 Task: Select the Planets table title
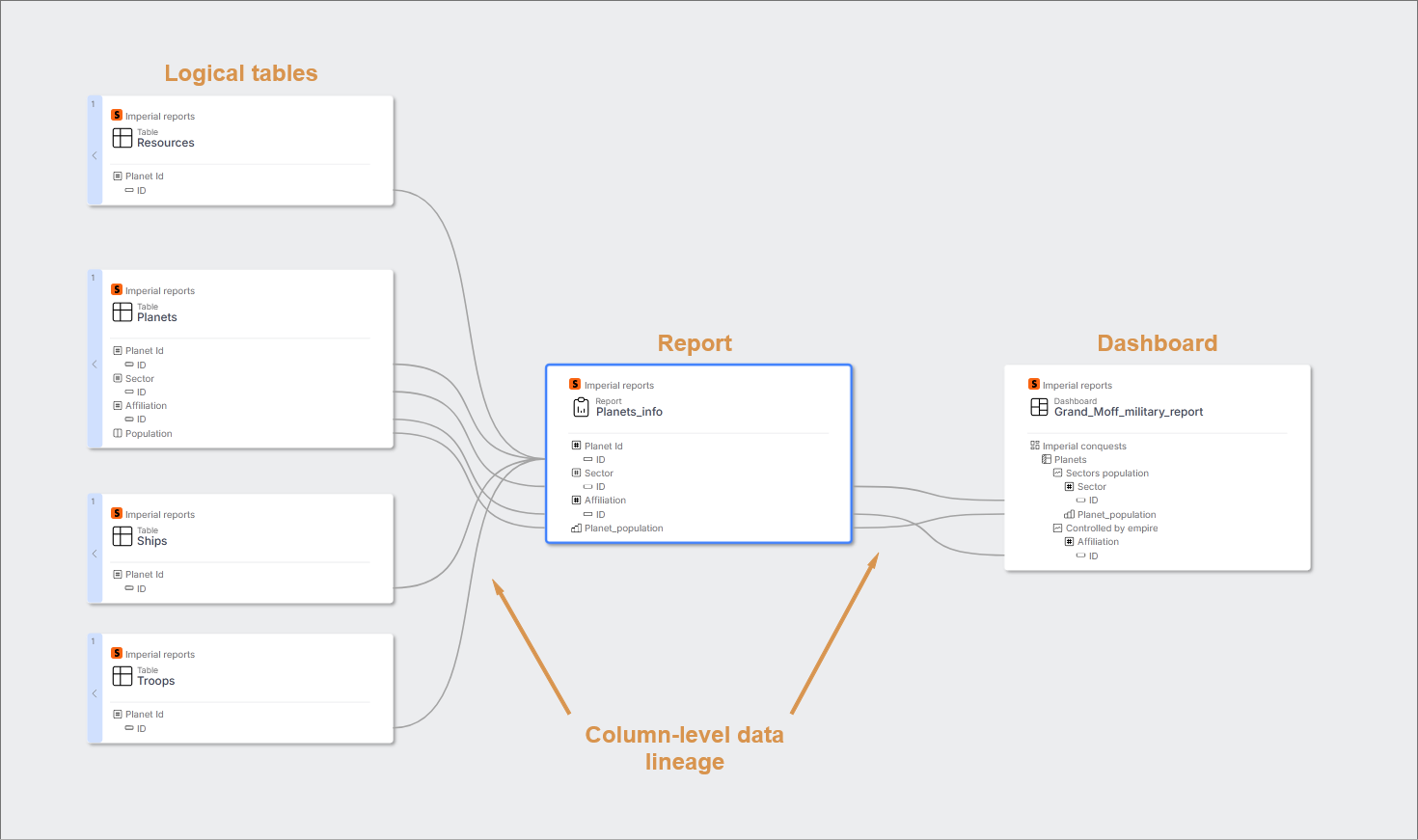(156, 317)
